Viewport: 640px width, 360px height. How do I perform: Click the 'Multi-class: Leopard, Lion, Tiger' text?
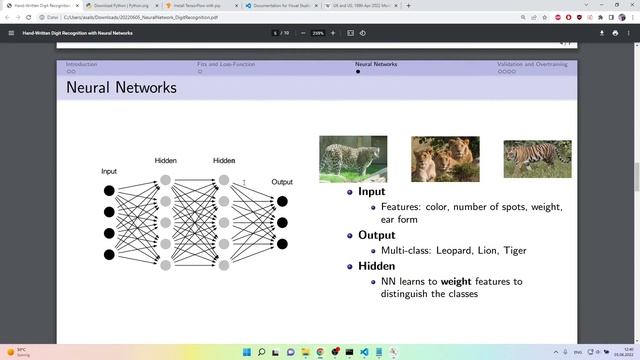click(453, 250)
